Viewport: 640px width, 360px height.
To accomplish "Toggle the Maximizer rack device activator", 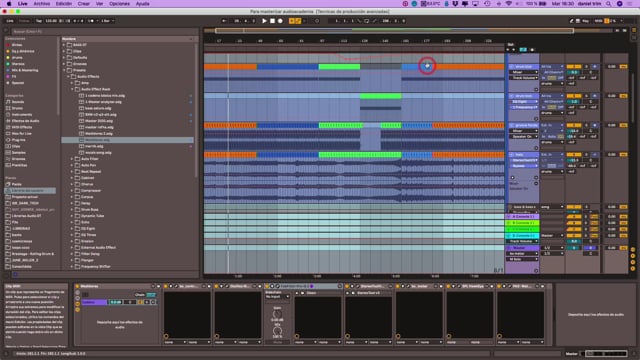I will point(77,287).
